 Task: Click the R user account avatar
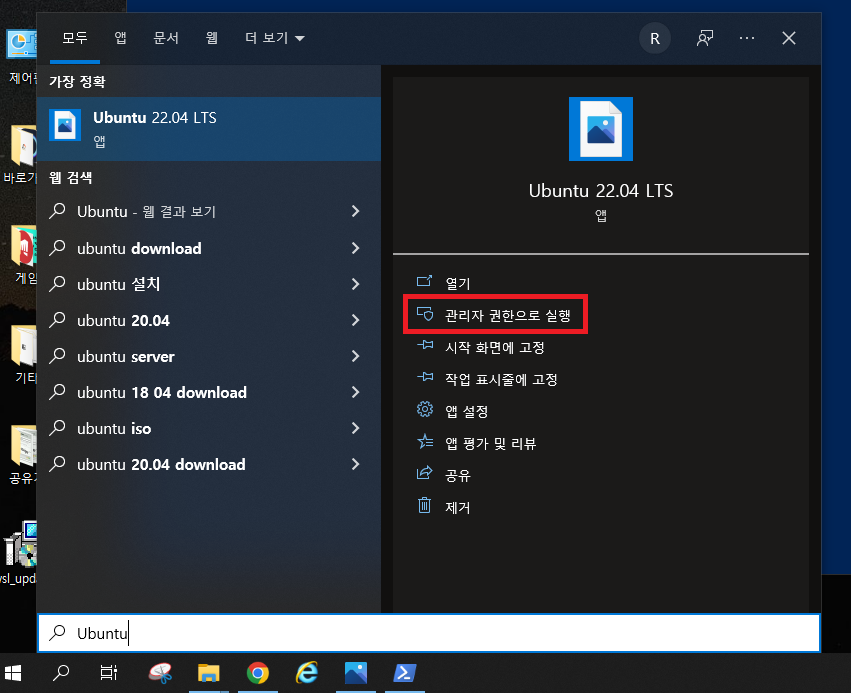[655, 38]
